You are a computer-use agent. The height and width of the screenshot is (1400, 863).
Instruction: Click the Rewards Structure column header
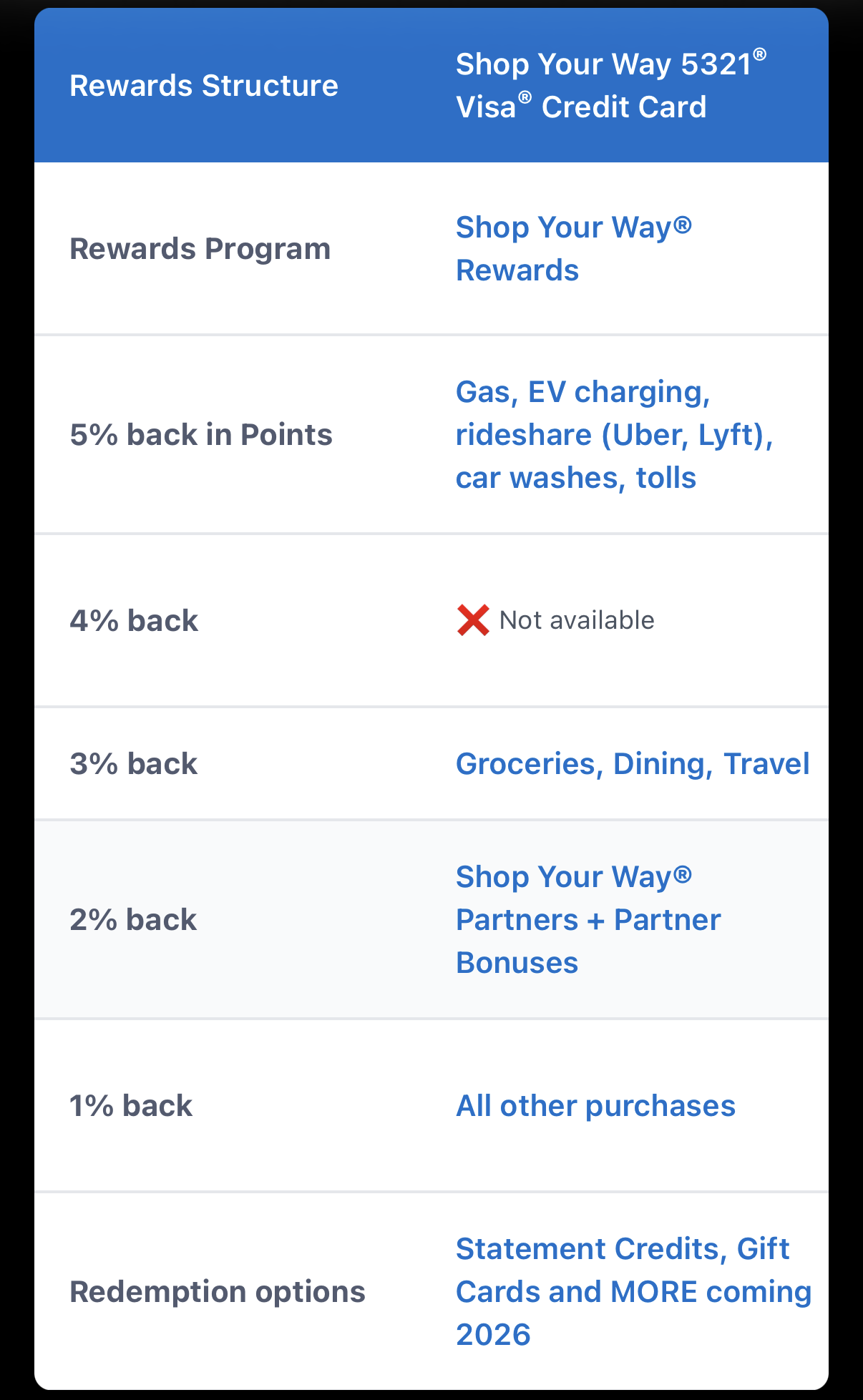point(204,86)
